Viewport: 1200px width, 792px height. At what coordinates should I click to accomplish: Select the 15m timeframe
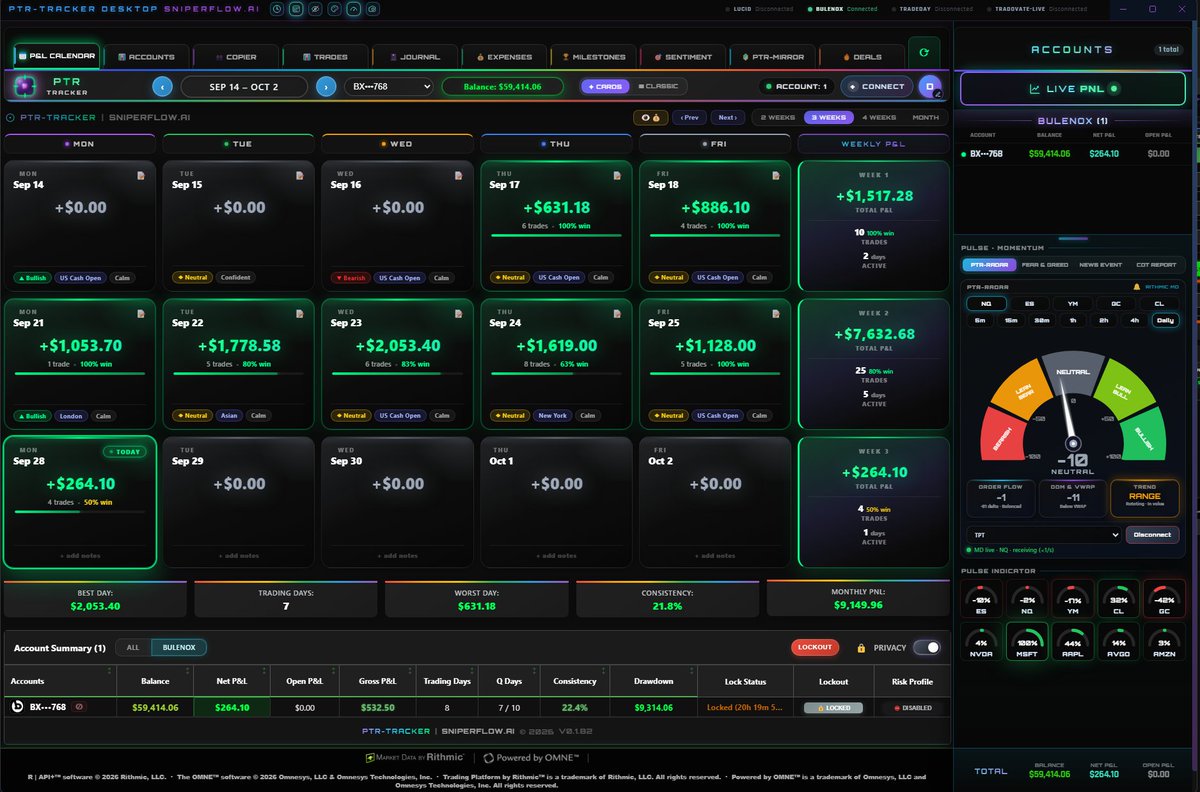(1011, 320)
